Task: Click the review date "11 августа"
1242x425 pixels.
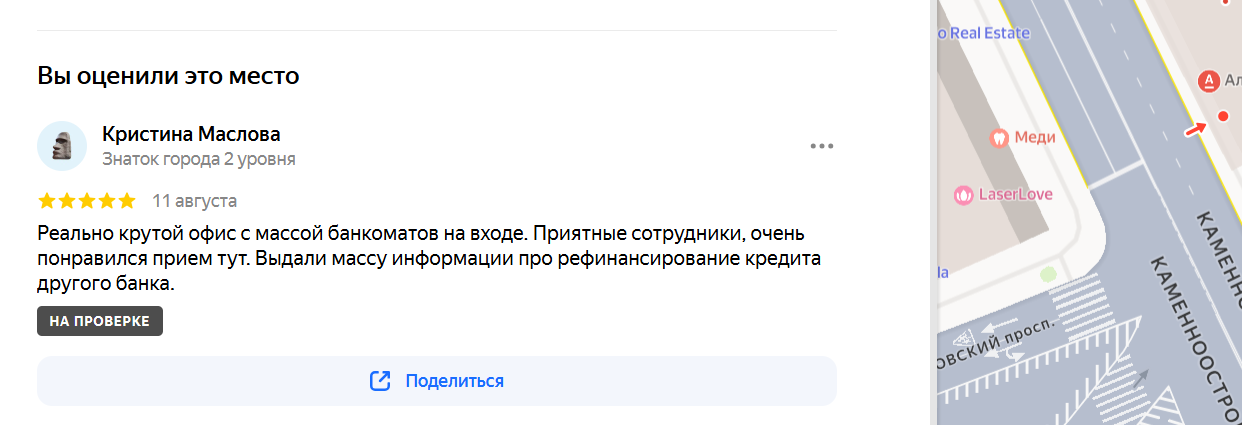Action: pos(195,200)
